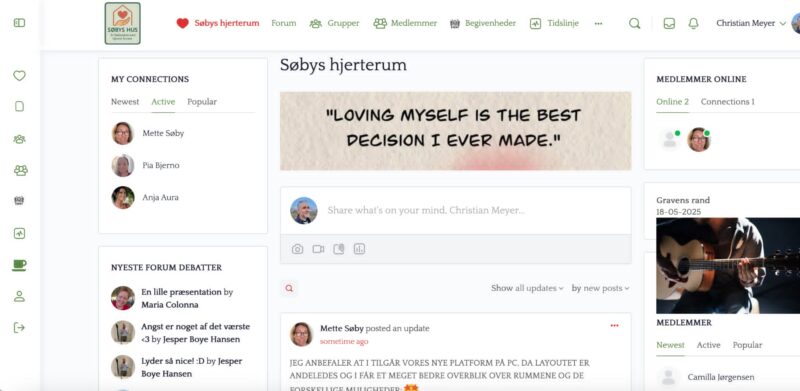Click the Share what's on your mind field

pos(426,210)
